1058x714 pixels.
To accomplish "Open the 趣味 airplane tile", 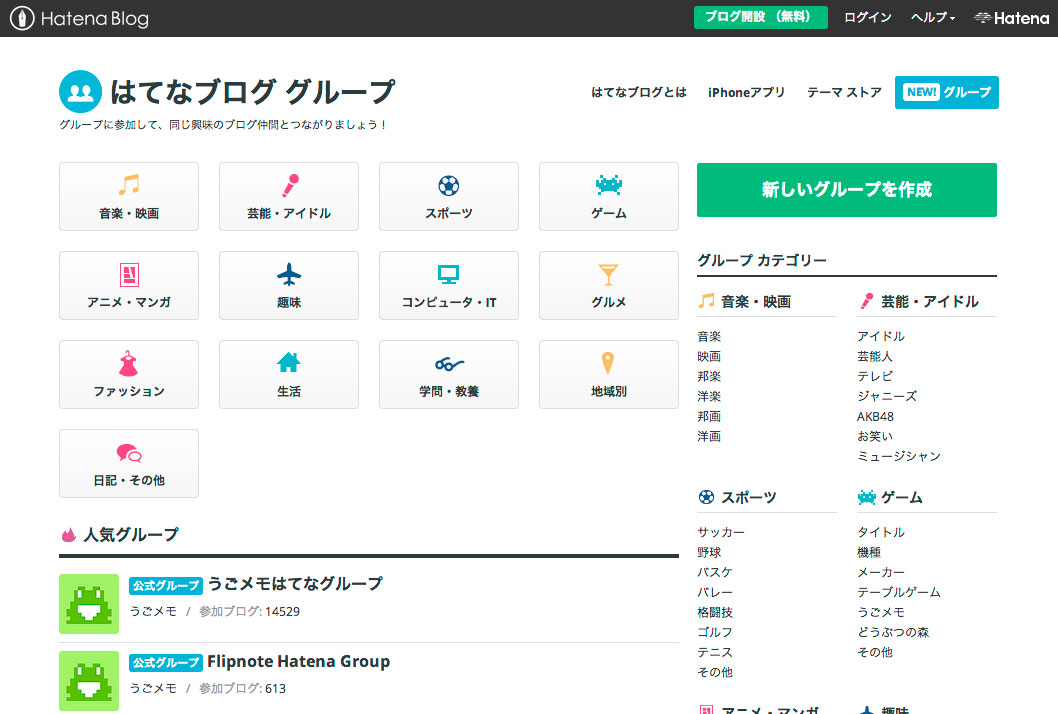I will point(289,285).
